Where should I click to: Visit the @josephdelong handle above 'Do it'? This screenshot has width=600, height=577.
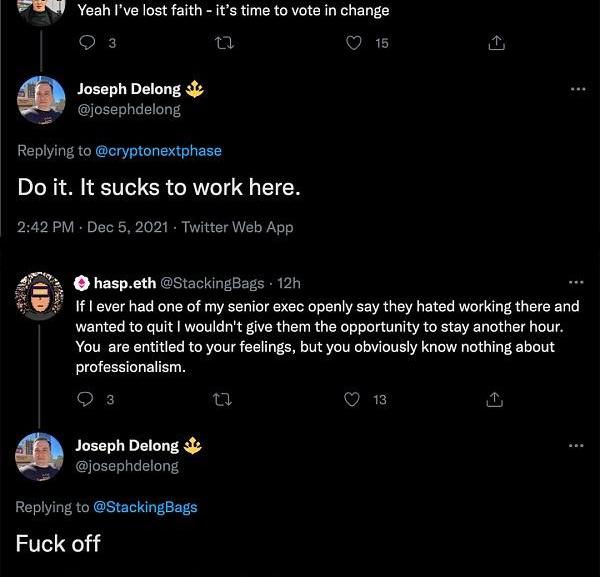(x=129, y=110)
